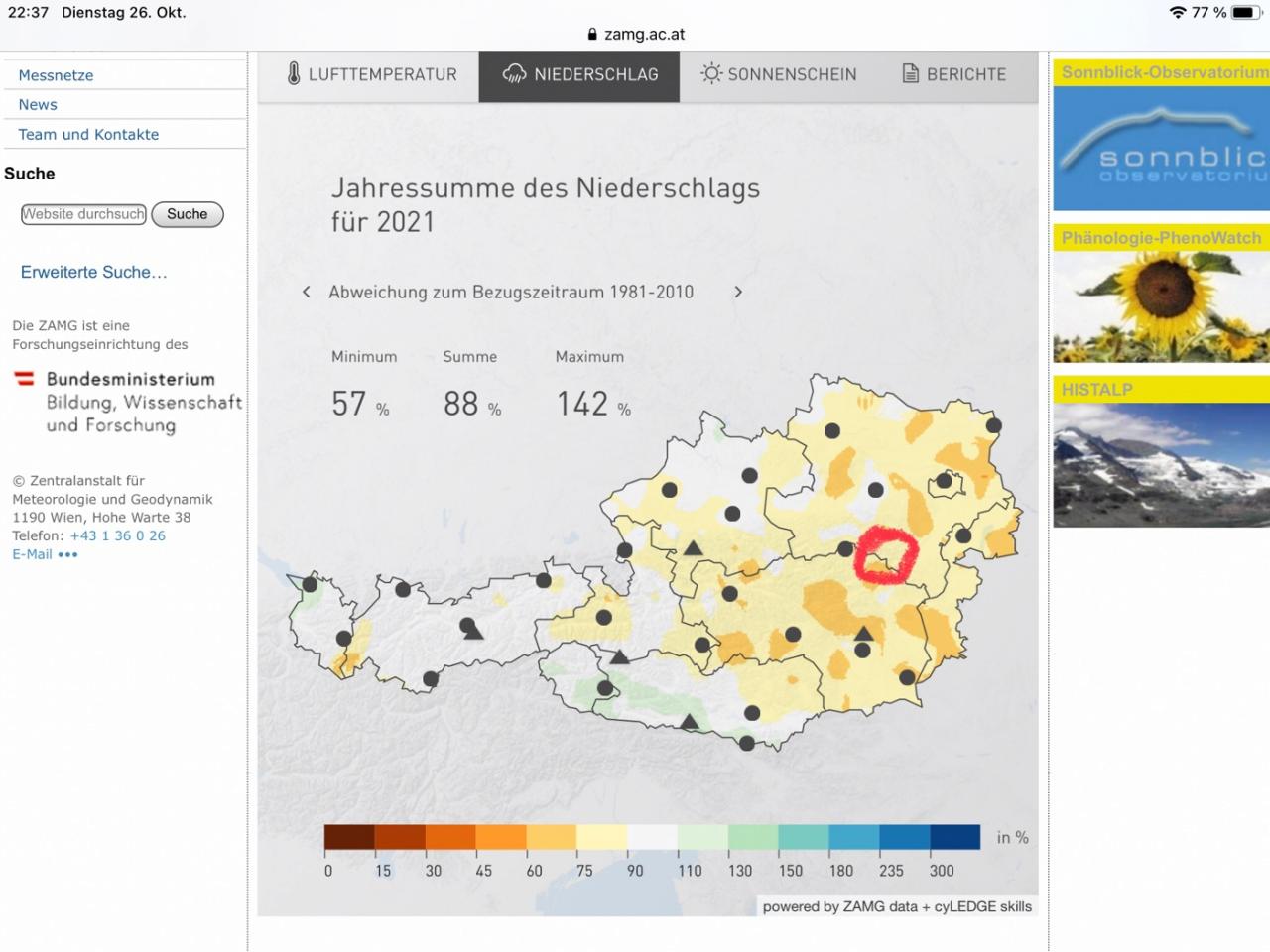This screenshot has width=1270, height=952.
Task: Click the sun icon for Sonnenschein
Action: point(711,74)
